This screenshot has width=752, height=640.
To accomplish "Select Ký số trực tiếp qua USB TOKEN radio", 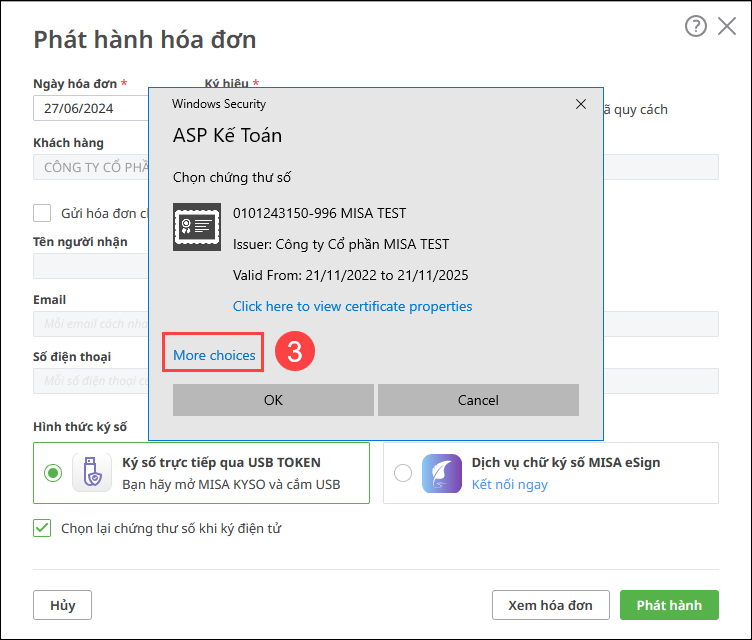I will [x=53, y=473].
